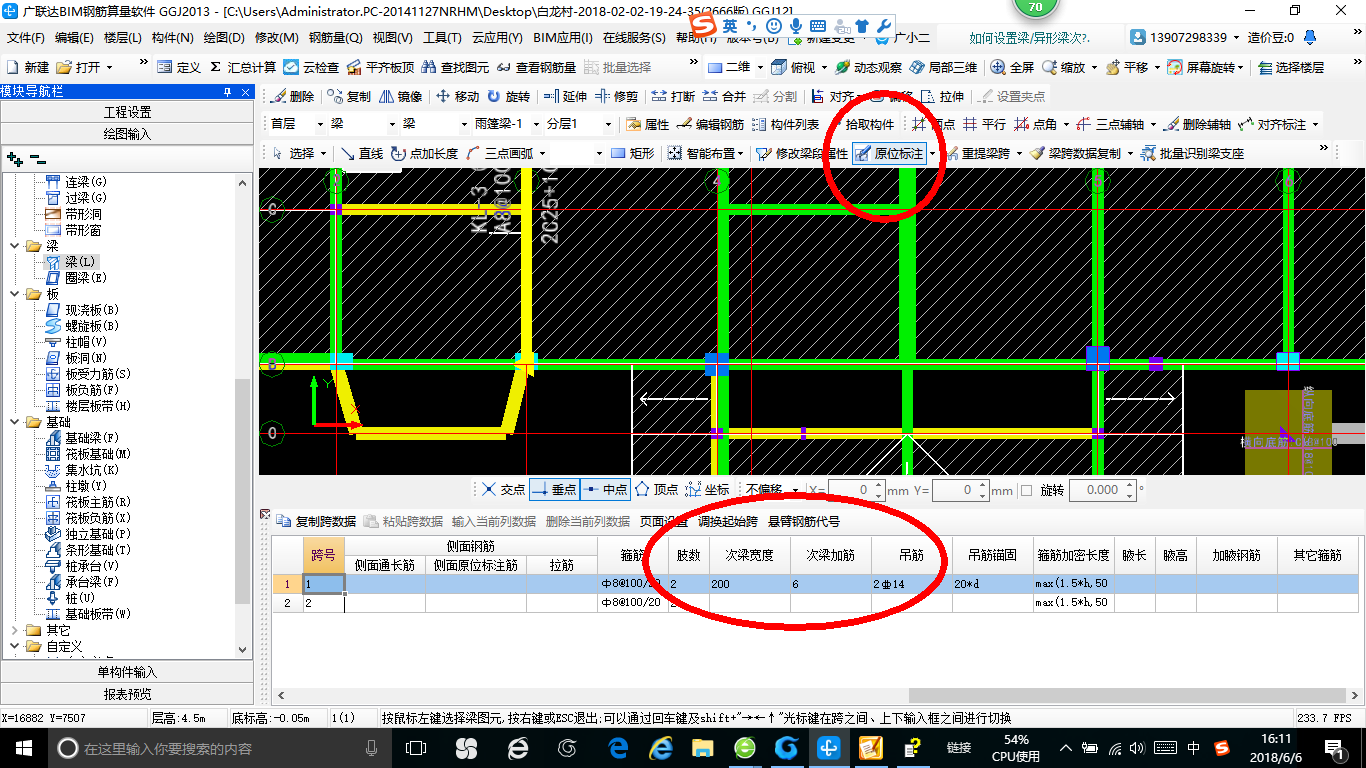This screenshot has height=768, width=1366.
Task: Toggle 垂点 perpendicular snap
Action: point(554,490)
